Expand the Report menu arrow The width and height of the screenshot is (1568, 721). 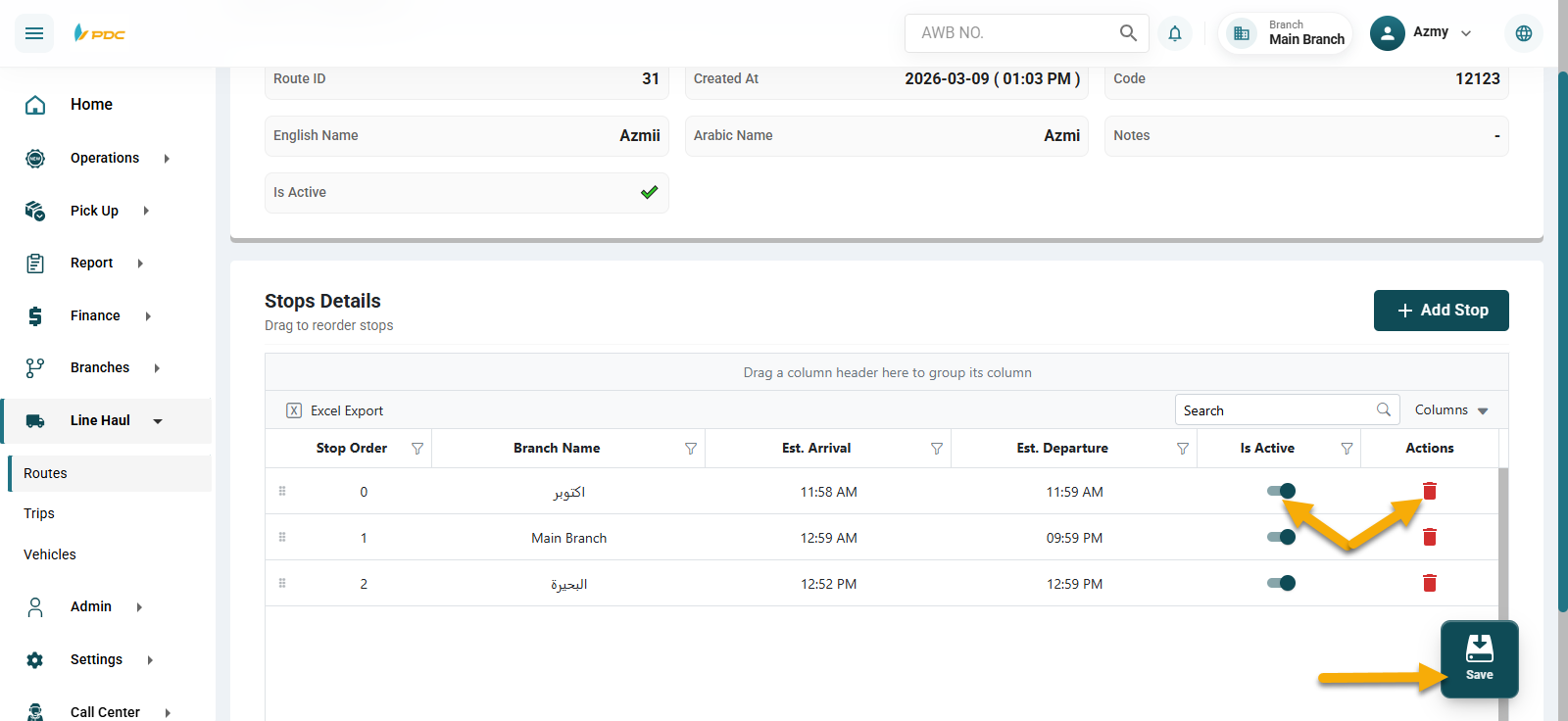tap(140, 264)
